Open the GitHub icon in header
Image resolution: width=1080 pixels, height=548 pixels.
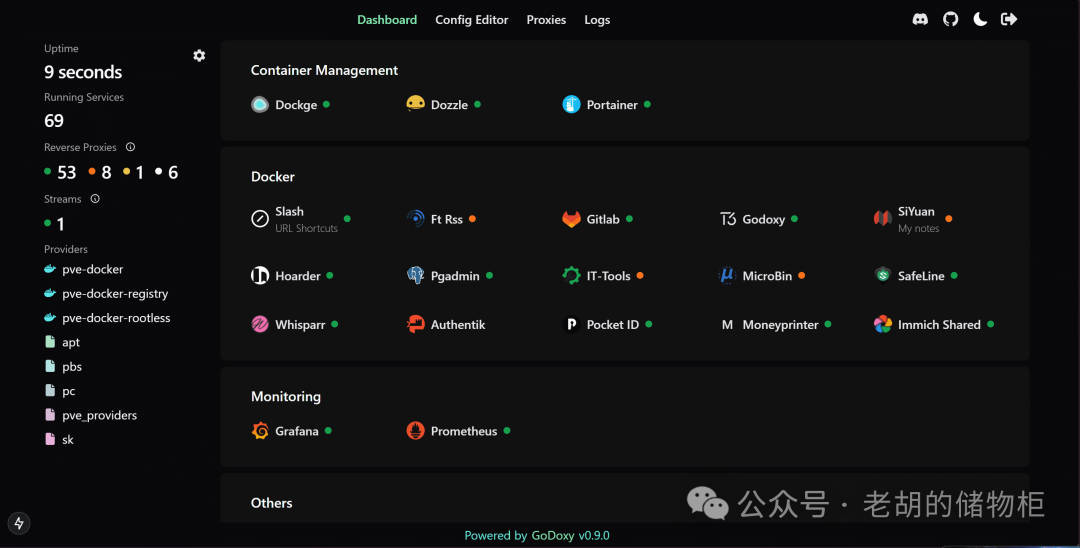coord(951,19)
